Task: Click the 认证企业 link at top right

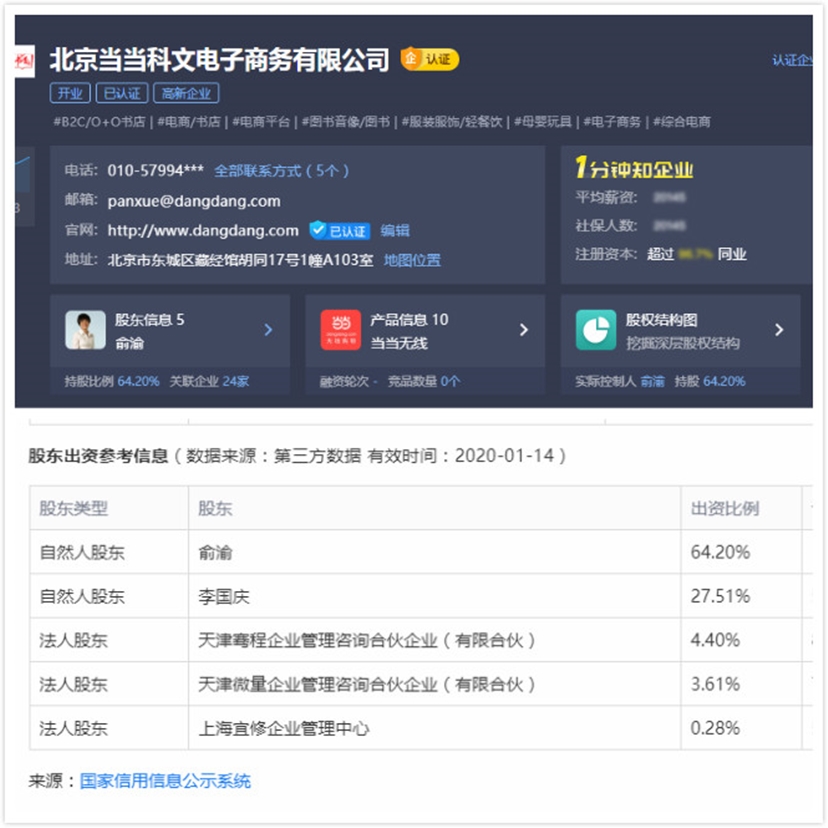Action: 792,60
